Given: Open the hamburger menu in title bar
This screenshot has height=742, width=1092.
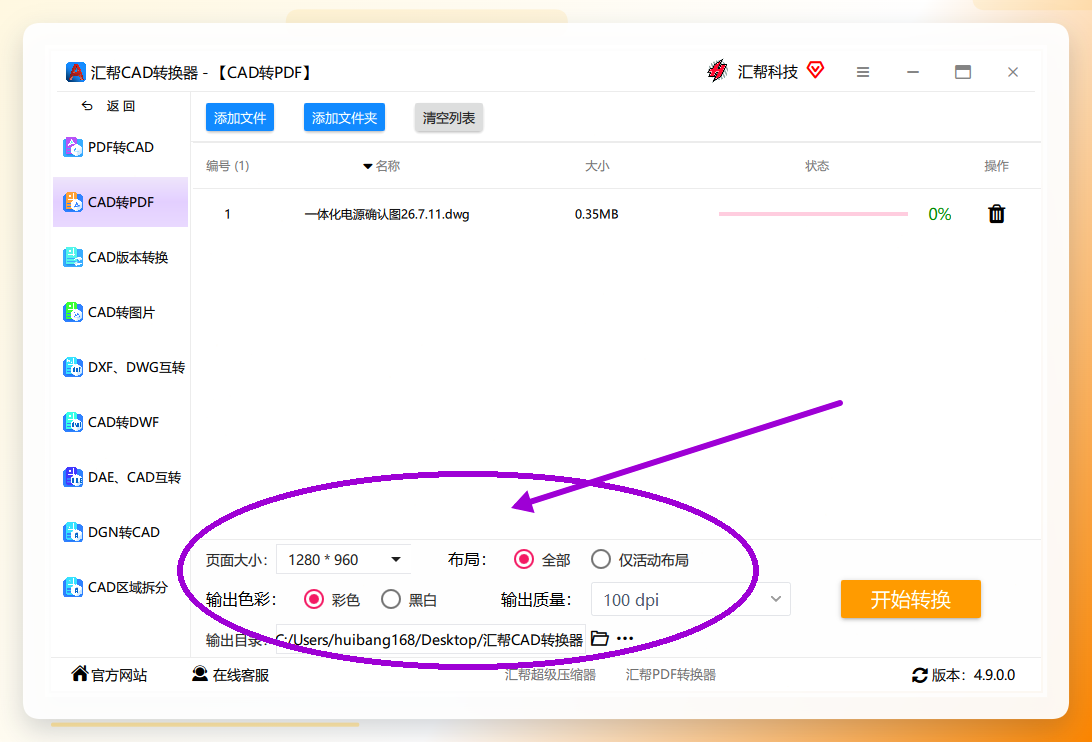Looking at the screenshot, I should (x=863, y=72).
